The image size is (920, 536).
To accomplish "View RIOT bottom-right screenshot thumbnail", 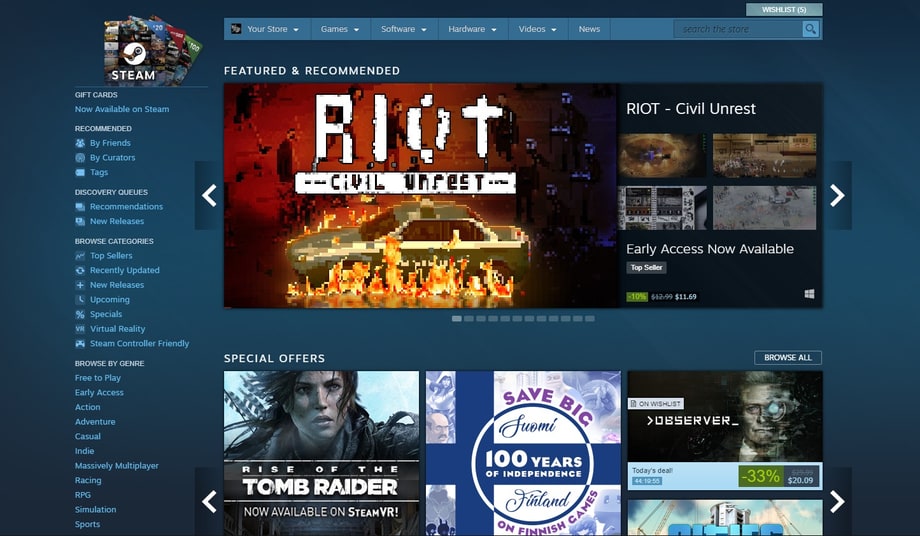I will (765, 208).
